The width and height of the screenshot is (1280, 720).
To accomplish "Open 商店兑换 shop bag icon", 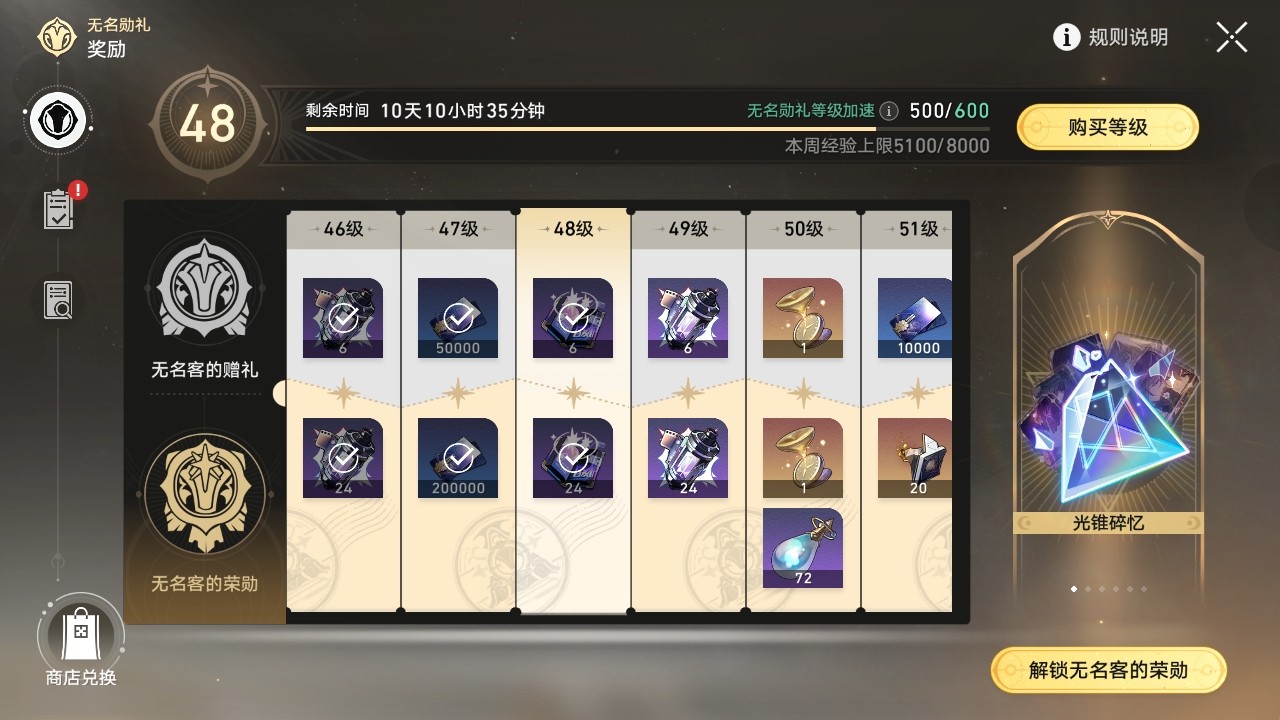I will pyautogui.click(x=80, y=634).
